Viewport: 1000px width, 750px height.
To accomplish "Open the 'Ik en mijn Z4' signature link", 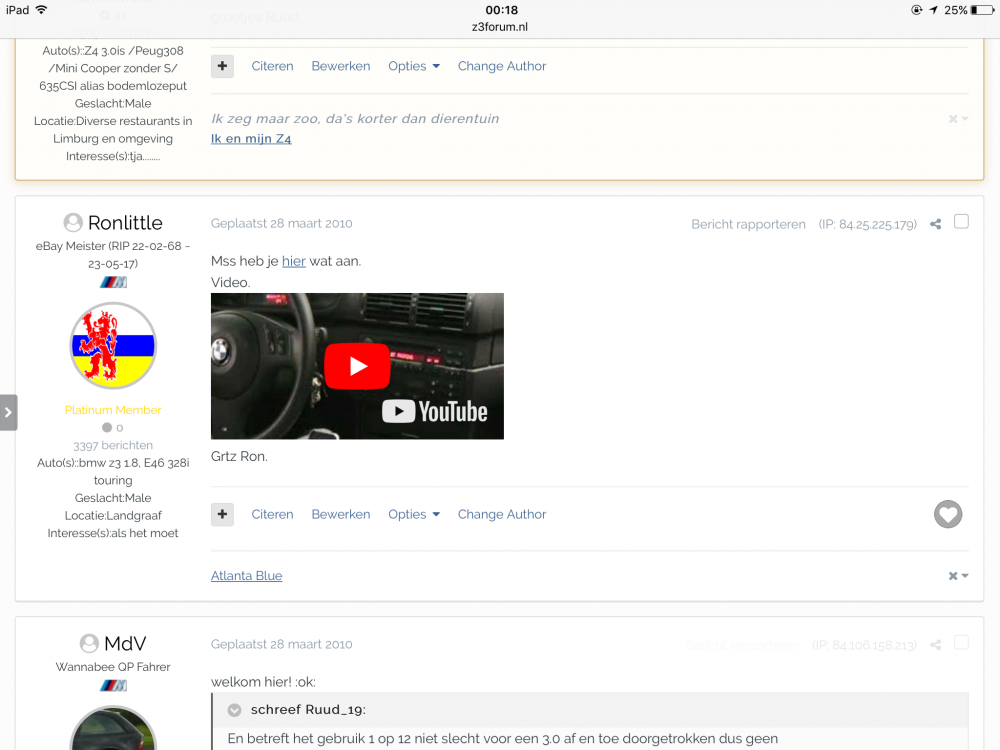I will tap(251, 138).
